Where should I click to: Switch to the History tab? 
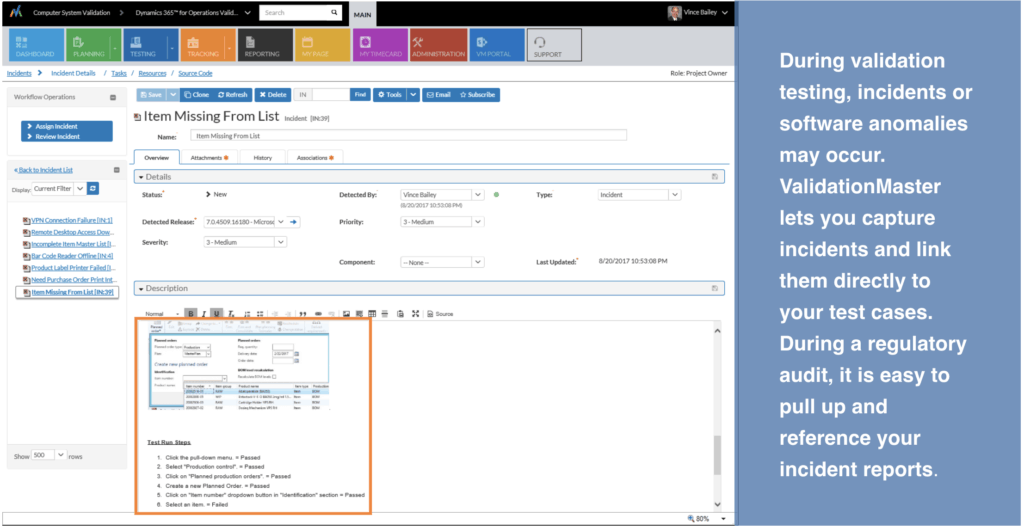click(263, 157)
